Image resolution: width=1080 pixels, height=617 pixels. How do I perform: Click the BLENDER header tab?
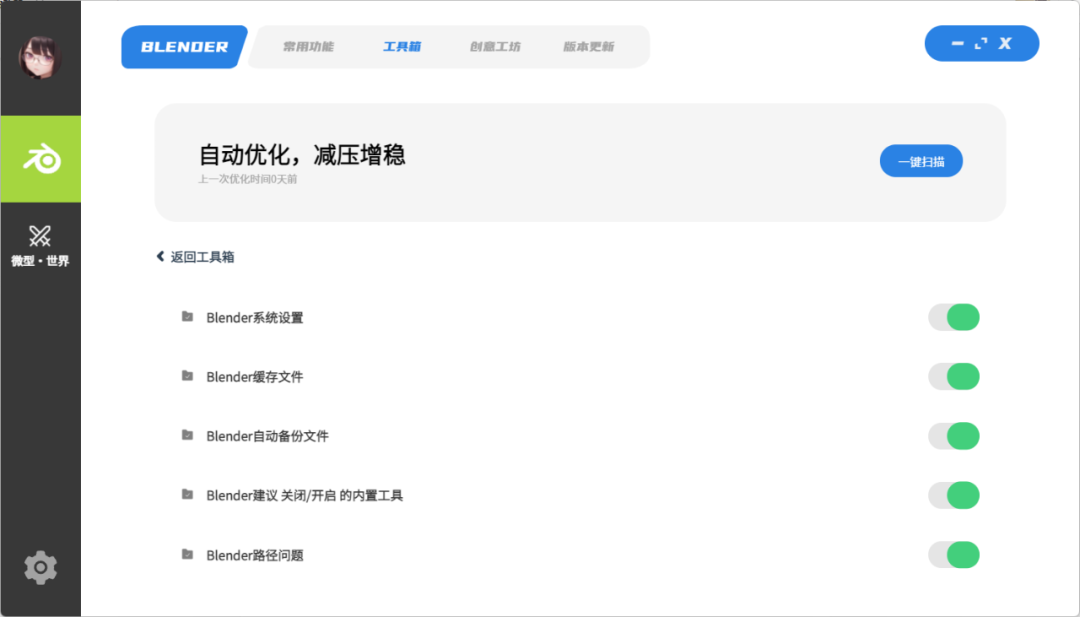184,47
